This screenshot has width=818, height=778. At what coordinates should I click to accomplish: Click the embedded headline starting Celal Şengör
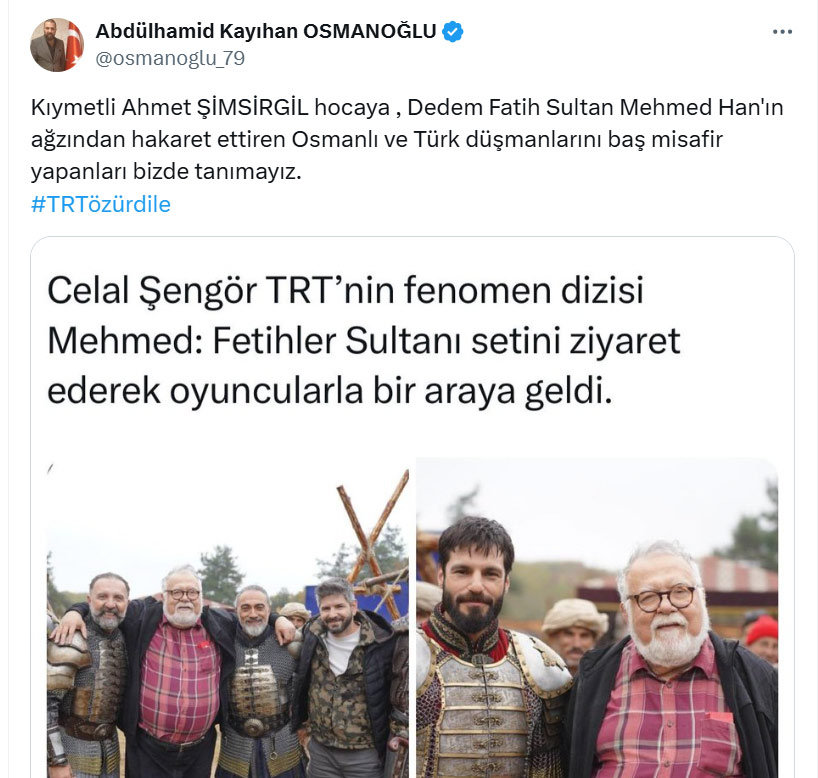point(364,341)
